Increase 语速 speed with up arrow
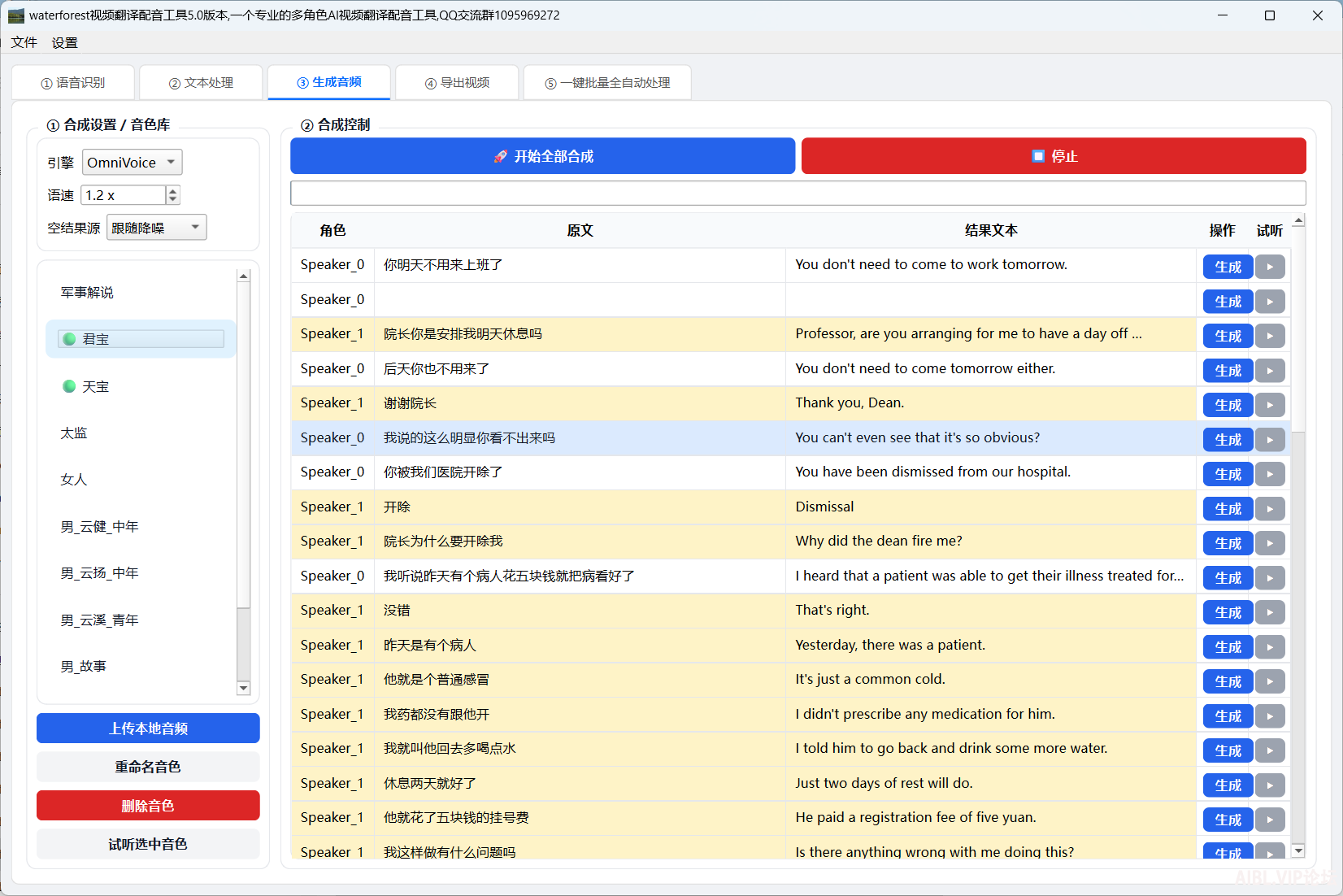 (x=172, y=191)
